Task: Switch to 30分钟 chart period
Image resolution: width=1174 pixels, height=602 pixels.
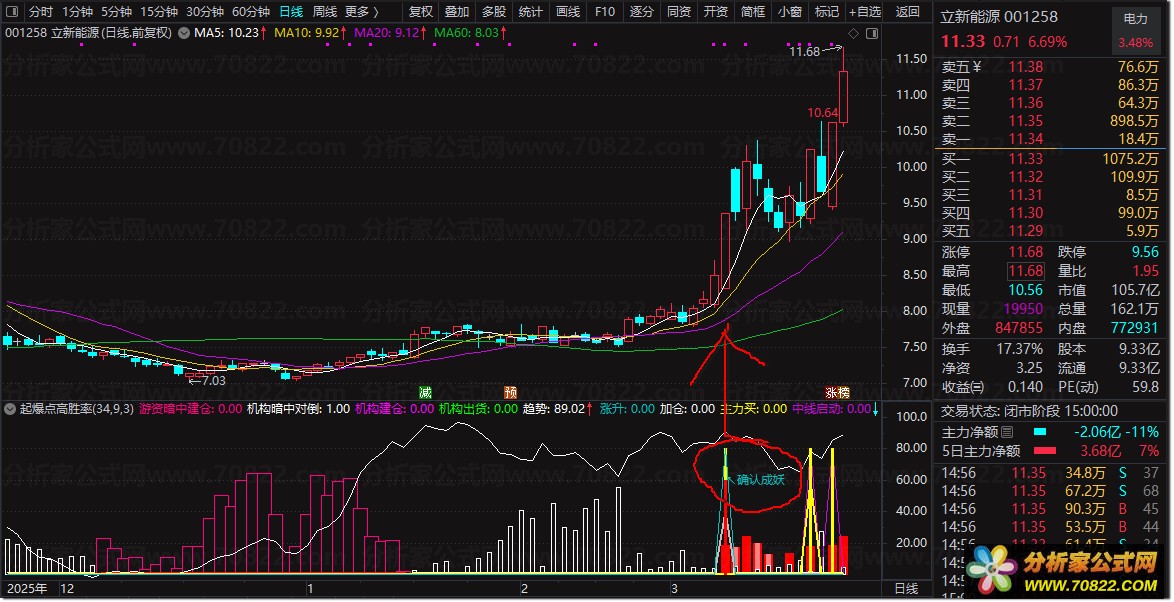Action: pos(205,11)
